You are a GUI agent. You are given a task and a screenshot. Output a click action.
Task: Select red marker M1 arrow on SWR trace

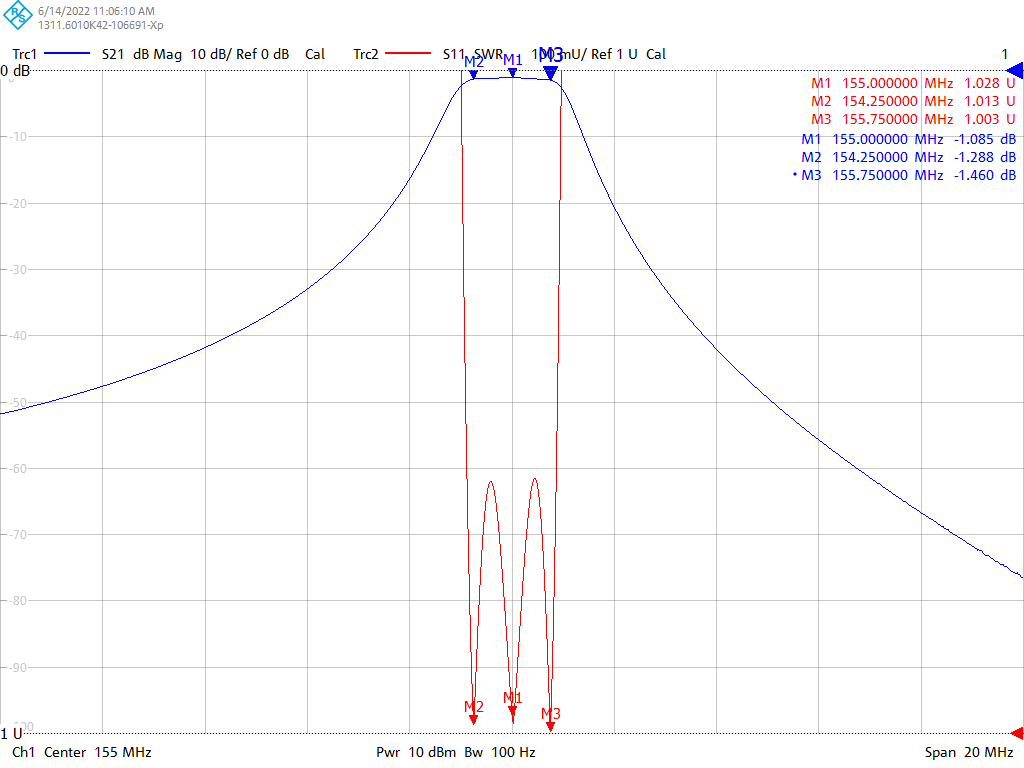[x=513, y=711]
